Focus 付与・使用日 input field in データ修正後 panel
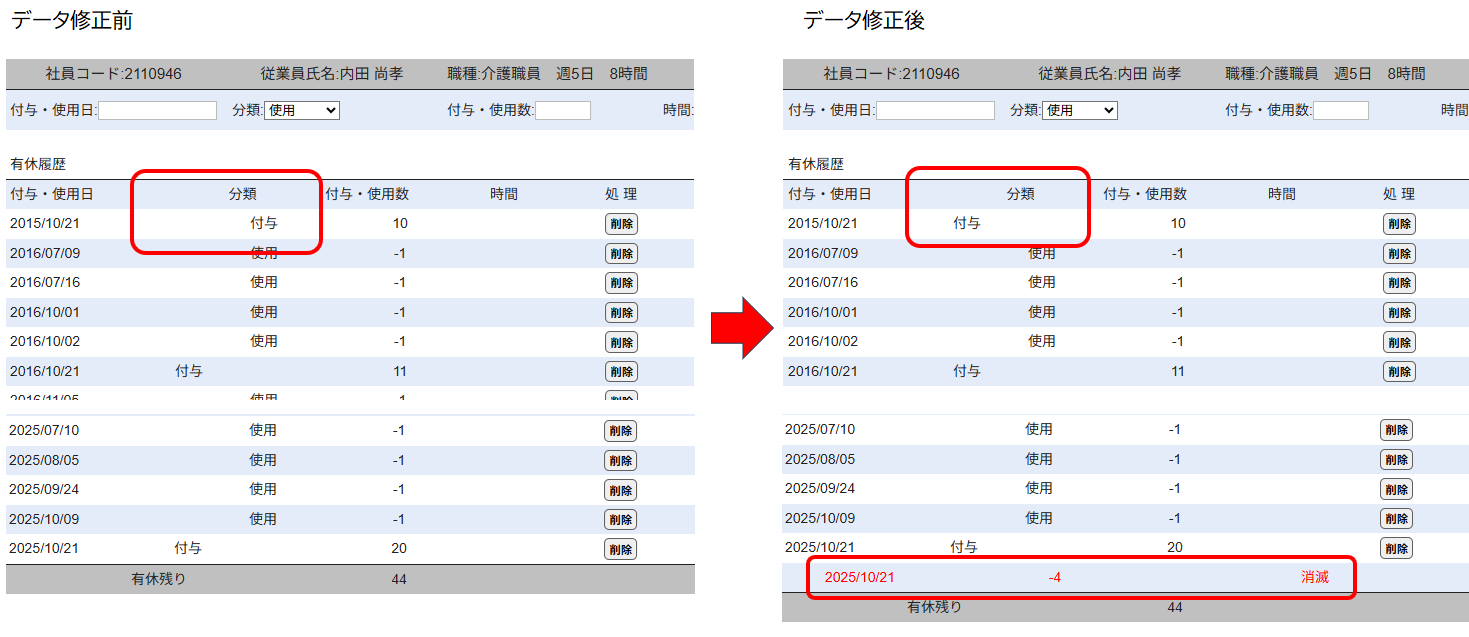Viewport: 1469px width, 637px height. [935, 111]
